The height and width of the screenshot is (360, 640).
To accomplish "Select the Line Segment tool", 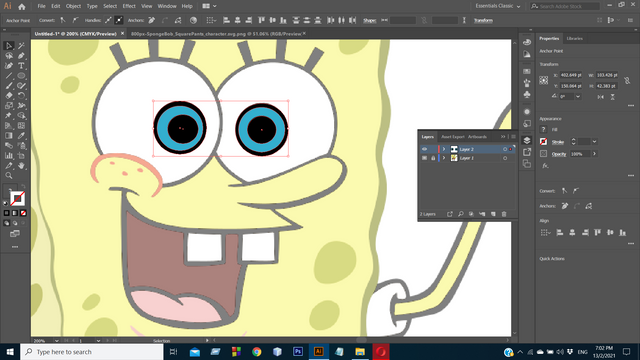I will (9, 76).
